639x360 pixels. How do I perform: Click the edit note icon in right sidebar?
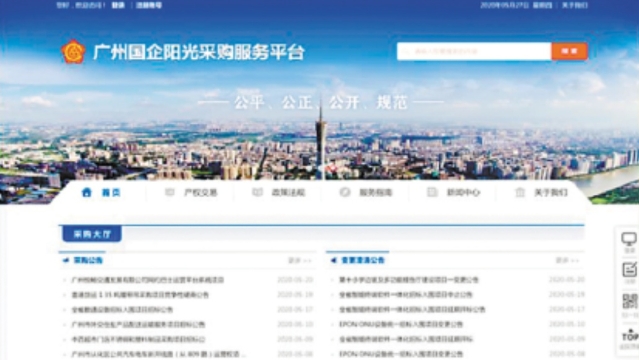[630, 270]
